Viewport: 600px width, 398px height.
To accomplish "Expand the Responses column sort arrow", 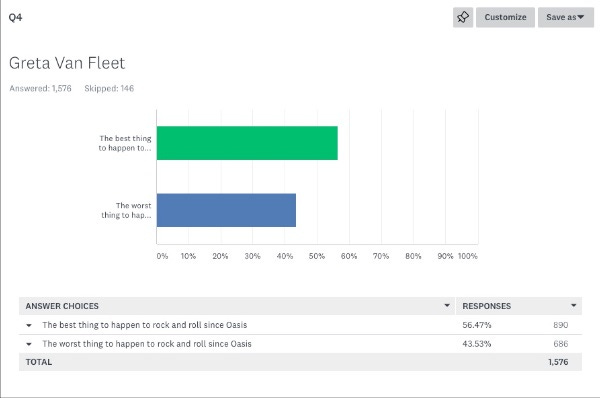I will tap(573, 305).
